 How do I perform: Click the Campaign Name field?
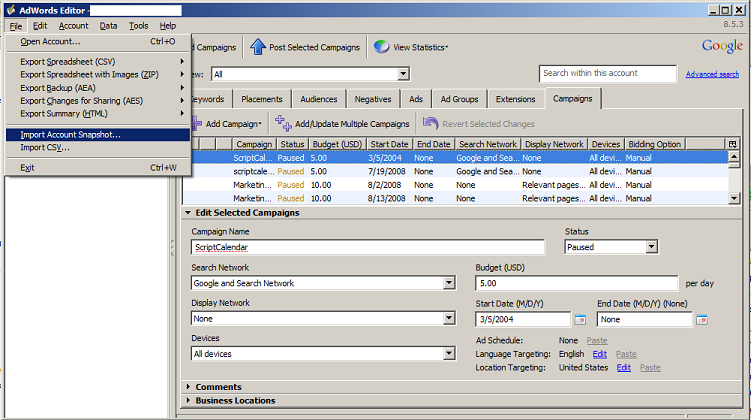click(x=367, y=247)
